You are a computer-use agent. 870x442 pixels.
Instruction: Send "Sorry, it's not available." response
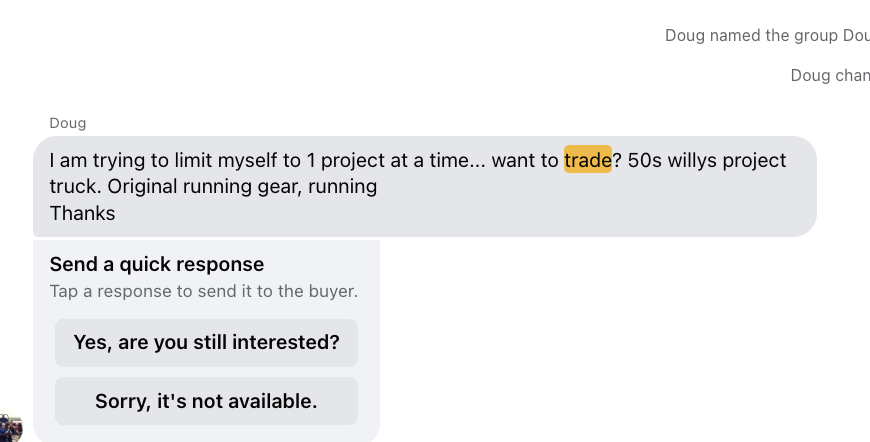coord(206,401)
